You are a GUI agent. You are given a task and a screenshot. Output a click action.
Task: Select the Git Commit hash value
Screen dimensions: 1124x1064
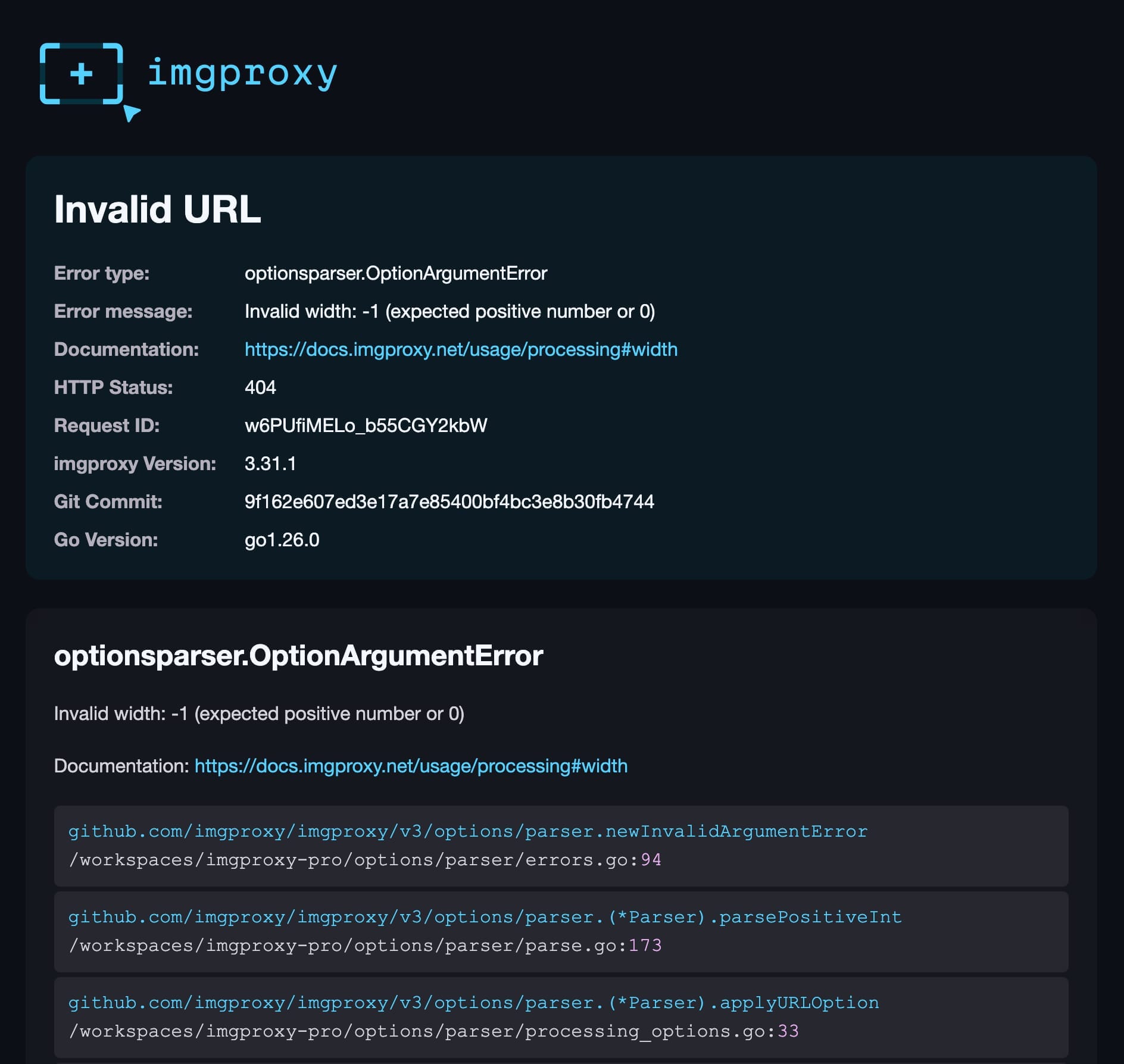coord(449,502)
